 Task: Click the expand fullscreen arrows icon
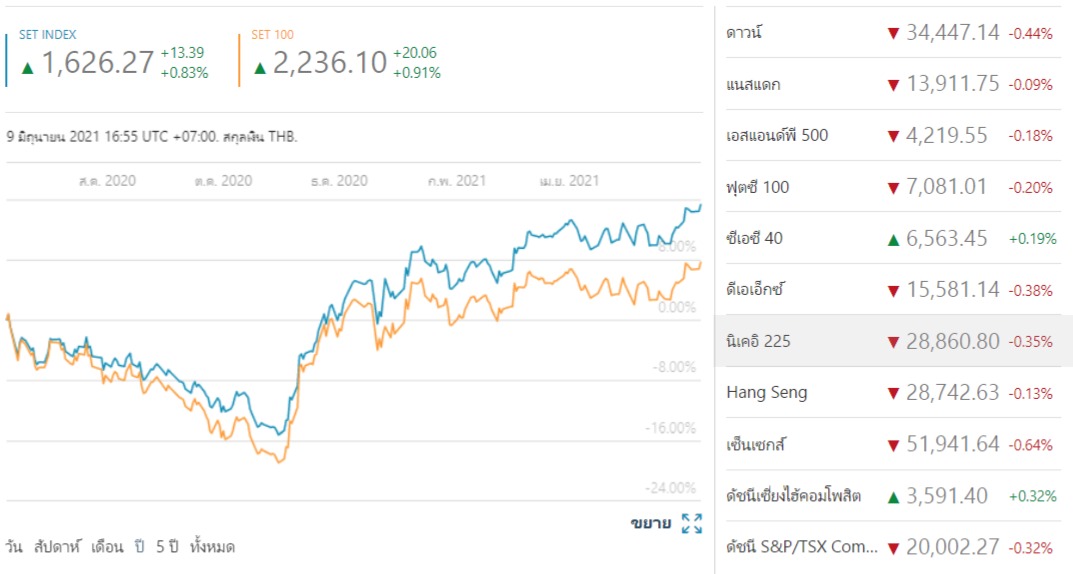(691, 523)
